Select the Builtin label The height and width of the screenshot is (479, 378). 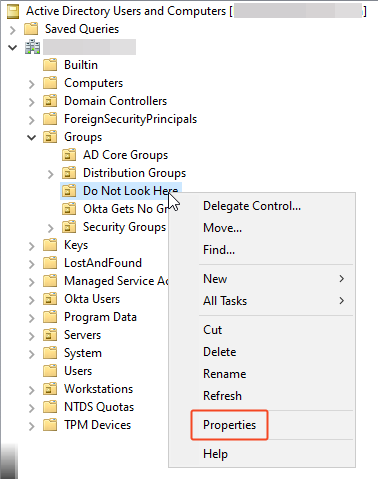pyautogui.click(x=81, y=65)
